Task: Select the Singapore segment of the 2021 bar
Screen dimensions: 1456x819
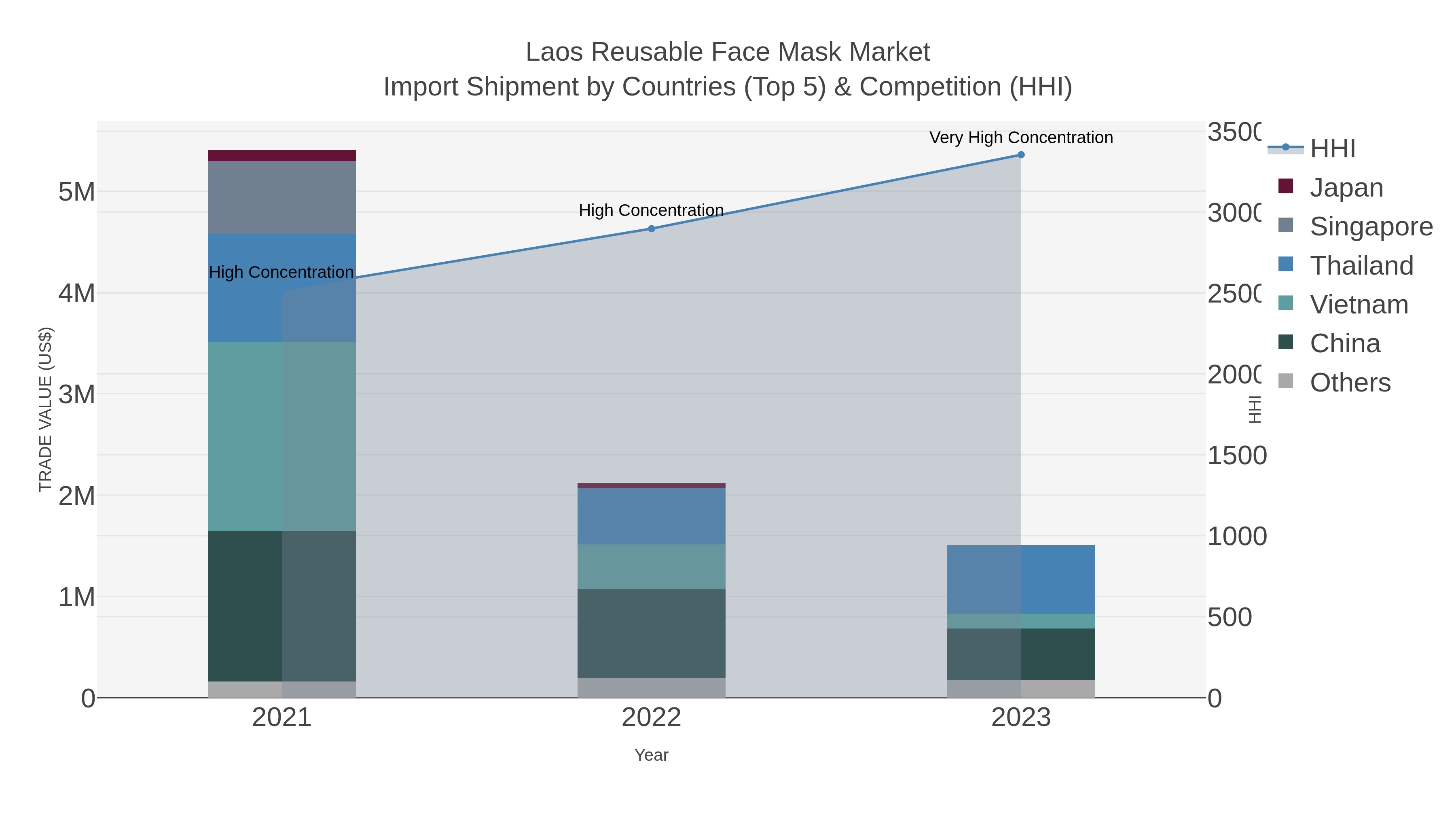Action: [x=281, y=198]
